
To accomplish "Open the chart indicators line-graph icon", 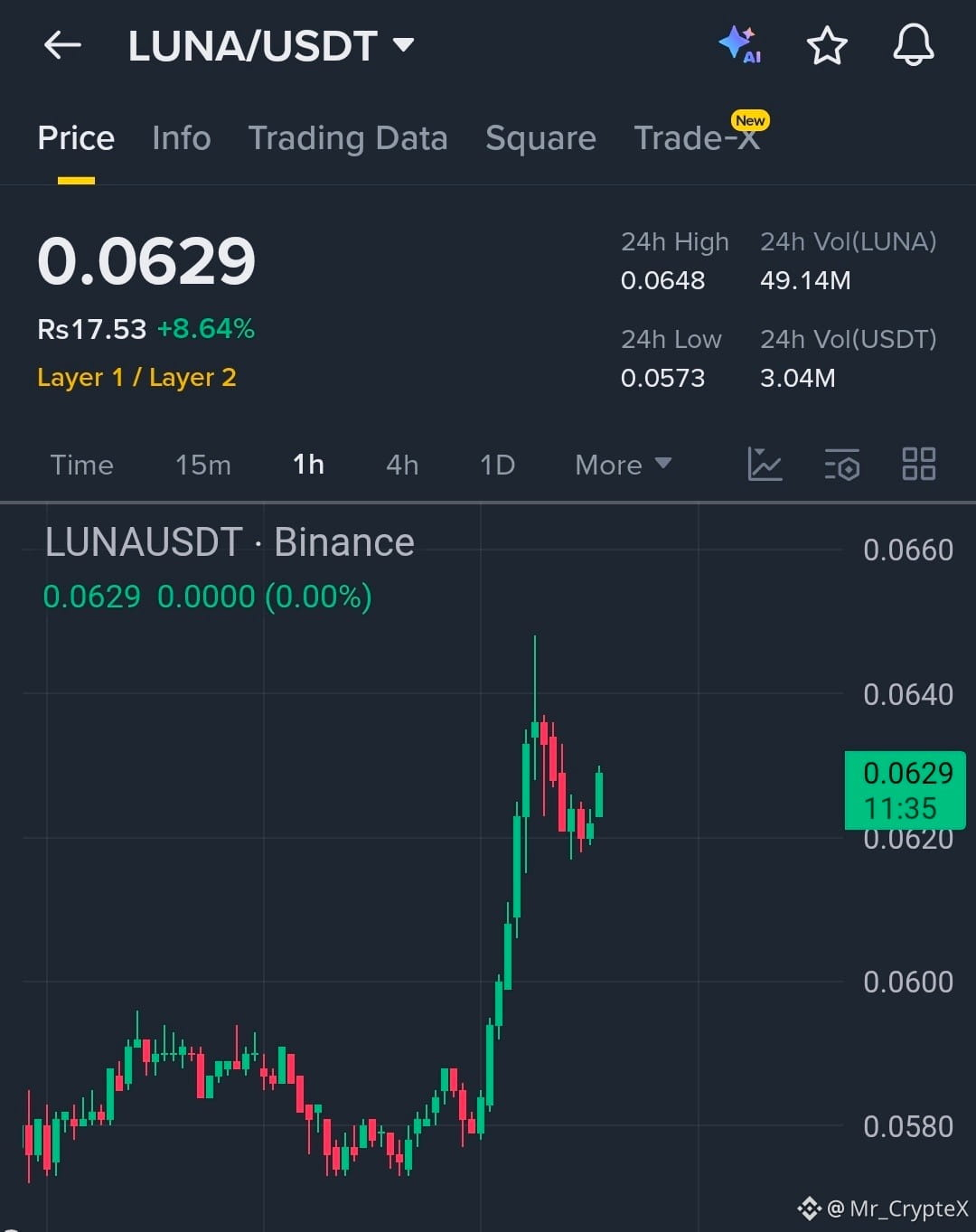I will (x=765, y=464).
